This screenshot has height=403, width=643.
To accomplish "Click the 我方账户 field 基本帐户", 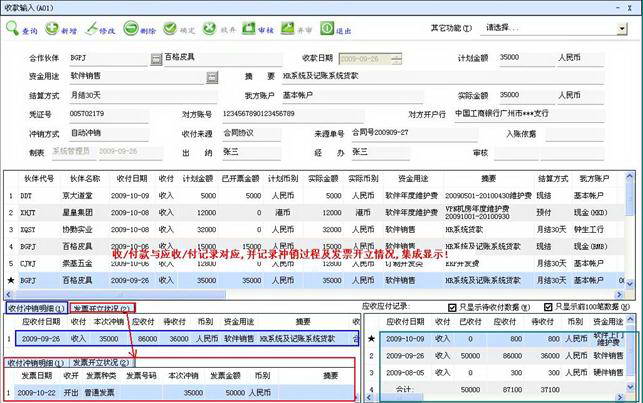I will click(352, 96).
